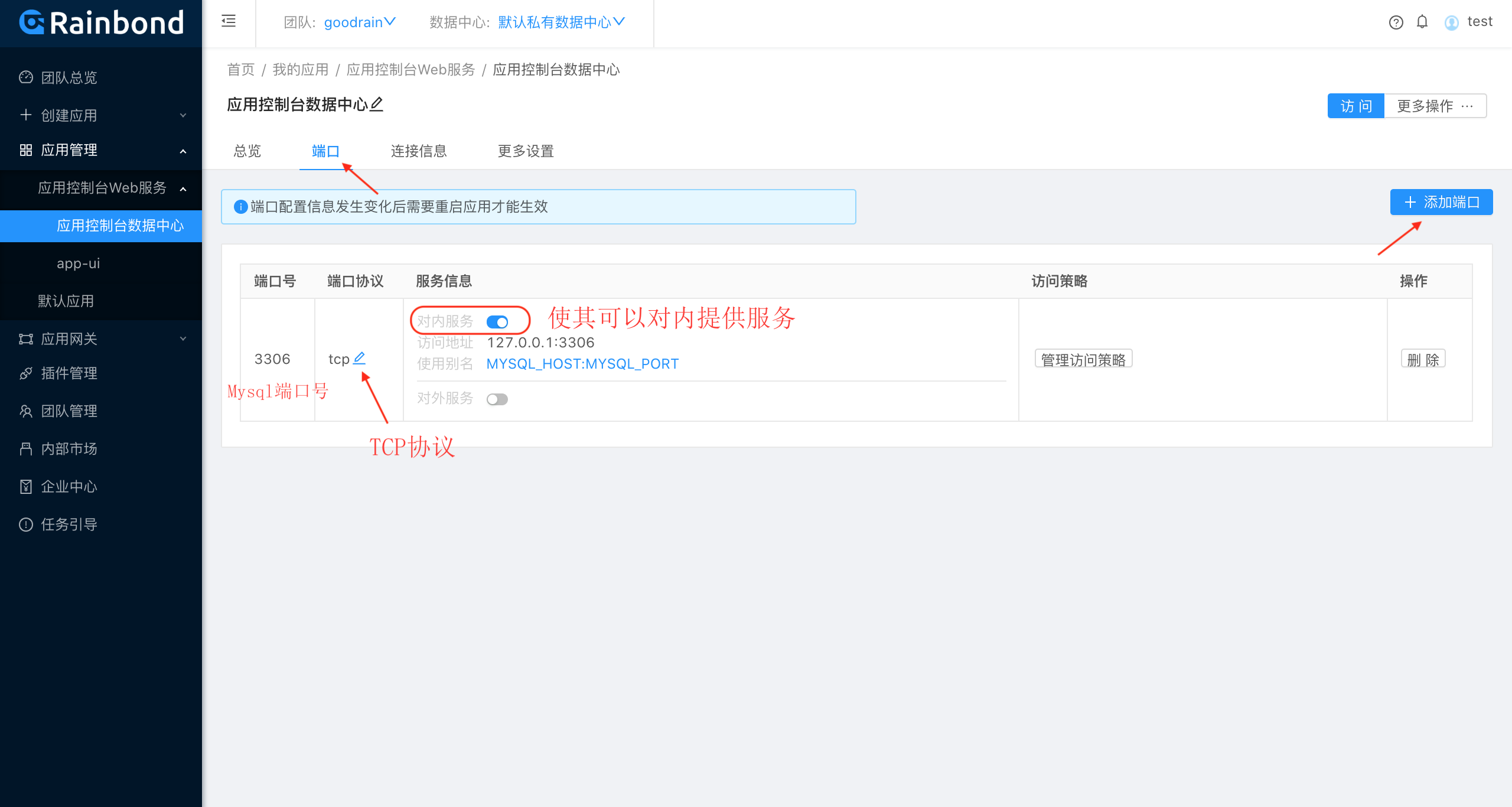Open the 更多操作 dropdown
This screenshot has width=1512, height=807.
(x=1435, y=106)
